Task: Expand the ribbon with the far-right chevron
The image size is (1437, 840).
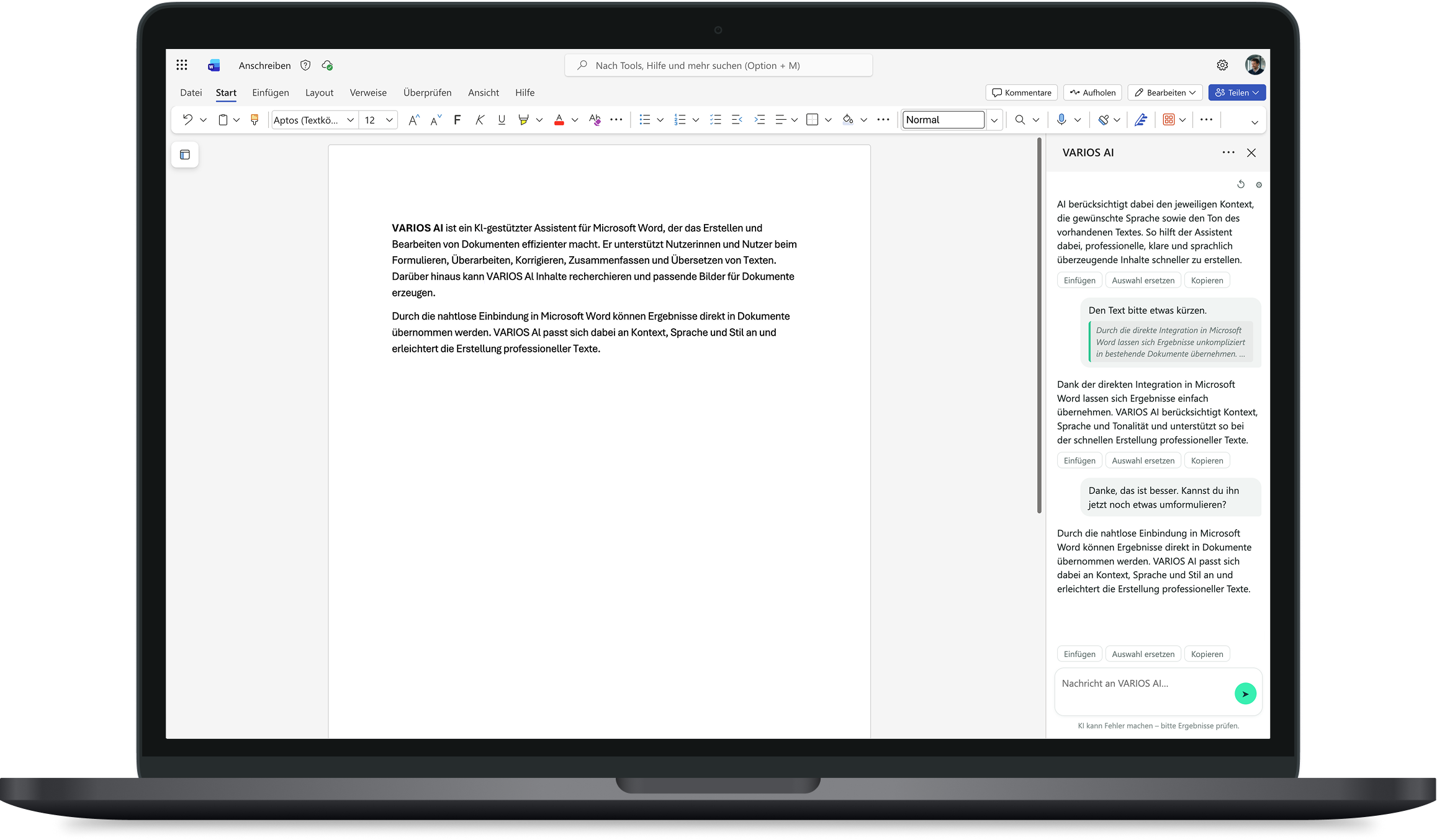Action: (1255, 122)
